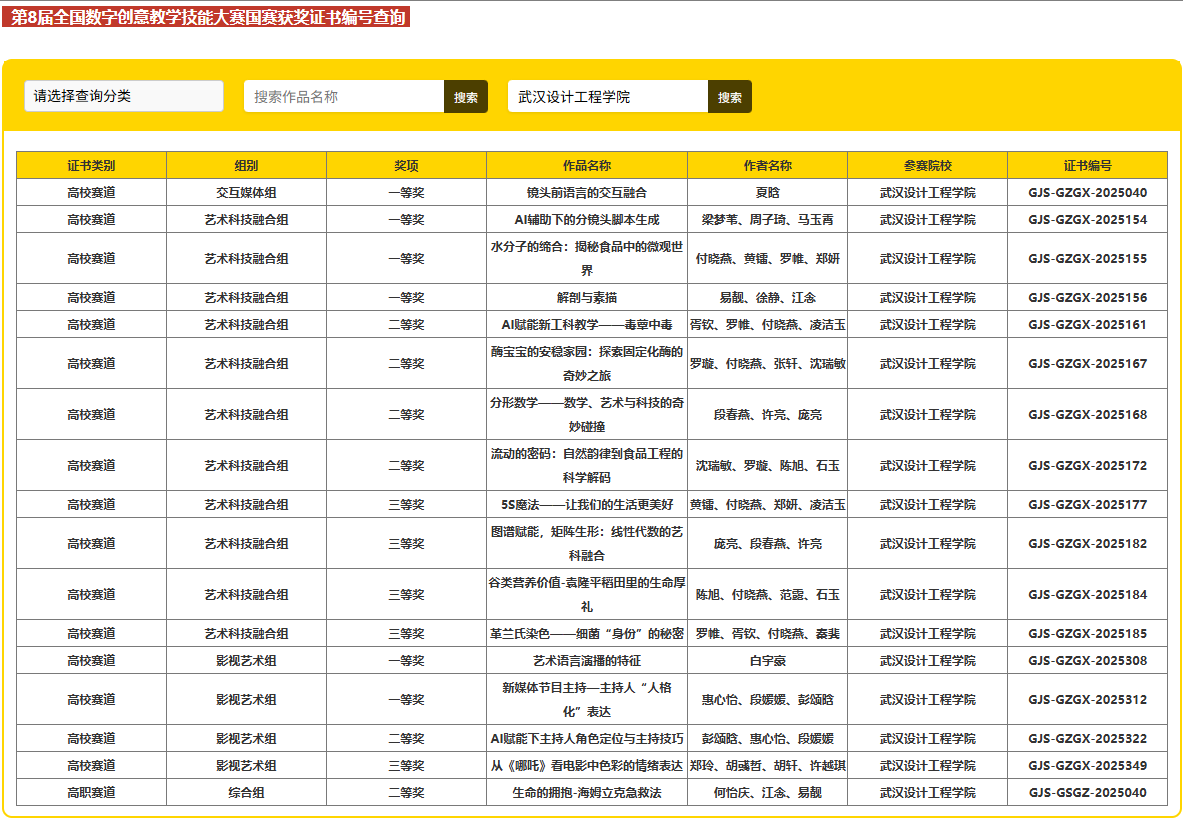The image size is (1183, 823).
Task: Click work title 艺术语言演播的特征
Action: (x=587, y=661)
